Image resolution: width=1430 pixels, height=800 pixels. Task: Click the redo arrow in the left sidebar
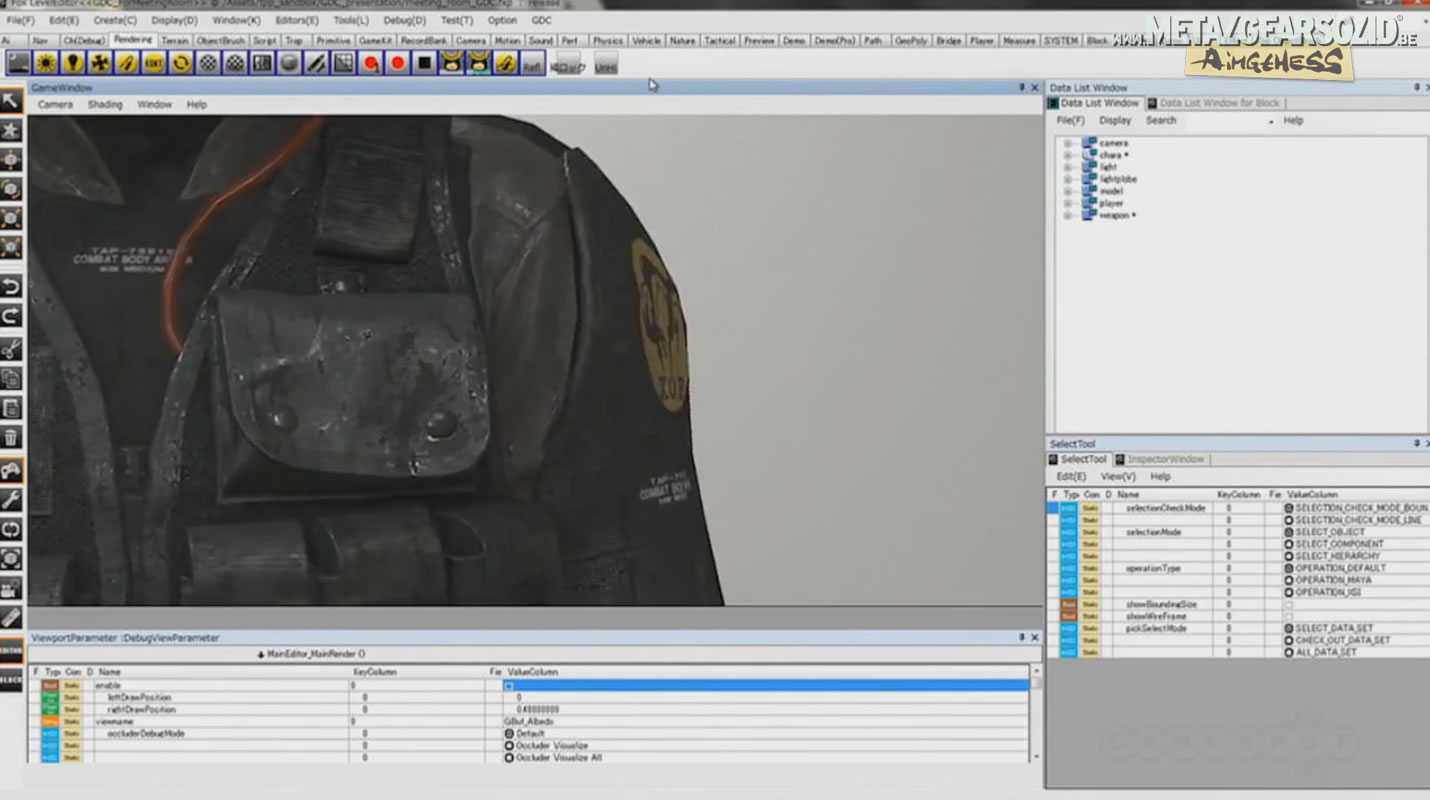pyautogui.click(x=11, y=316)
